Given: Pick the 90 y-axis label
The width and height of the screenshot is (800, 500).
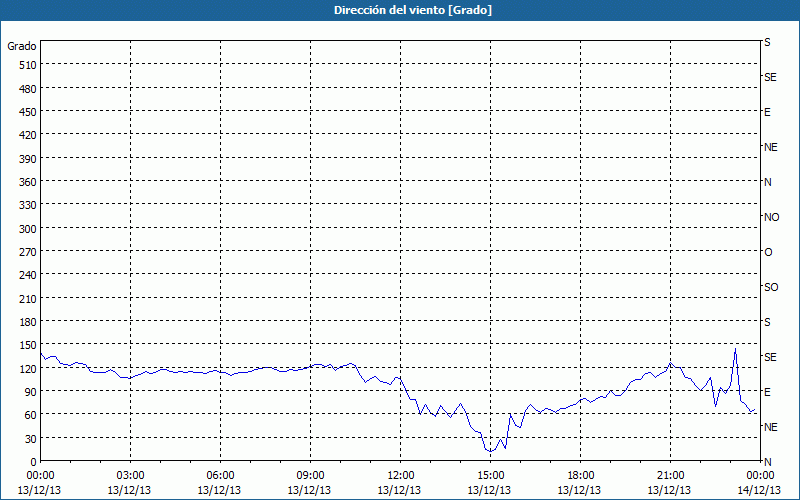Looking at the screenshot, I should 31,392.
